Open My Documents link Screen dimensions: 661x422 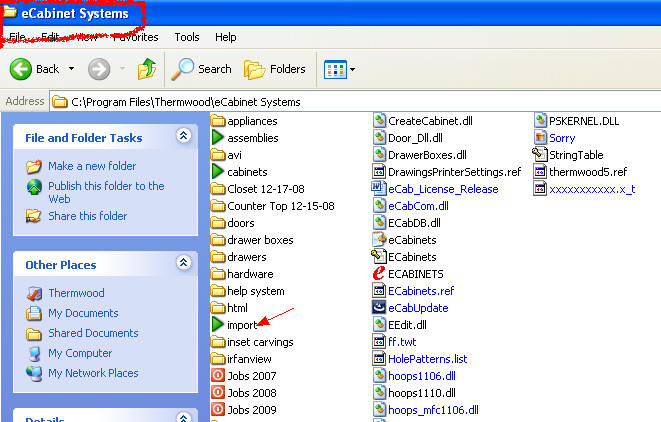click(x=83, y=313)
